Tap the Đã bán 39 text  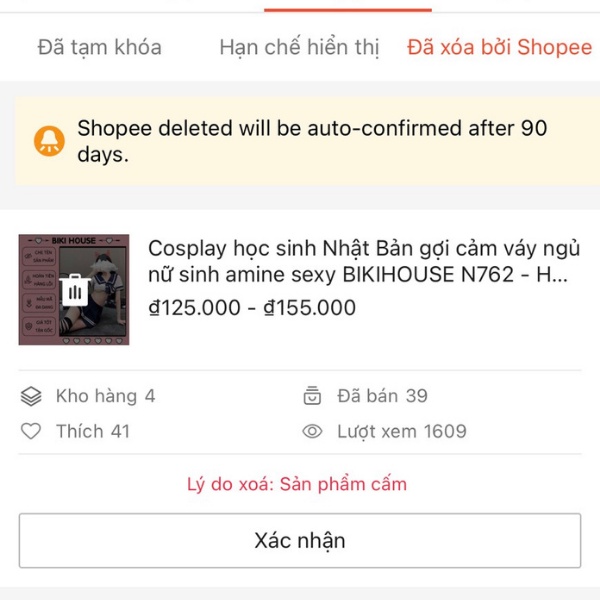[x=382, y=396]
